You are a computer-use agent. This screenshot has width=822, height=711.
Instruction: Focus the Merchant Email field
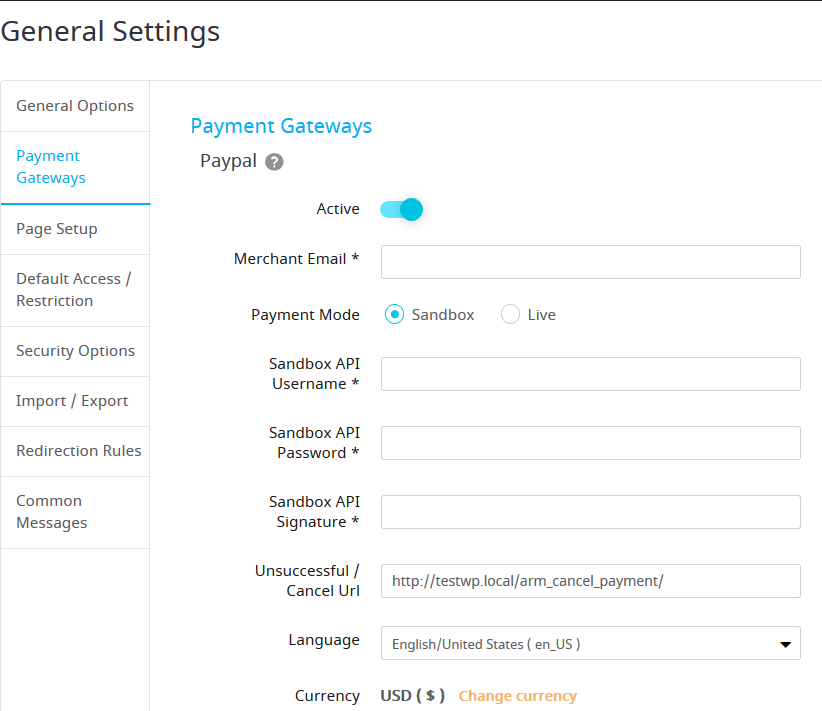click(591, 262)
